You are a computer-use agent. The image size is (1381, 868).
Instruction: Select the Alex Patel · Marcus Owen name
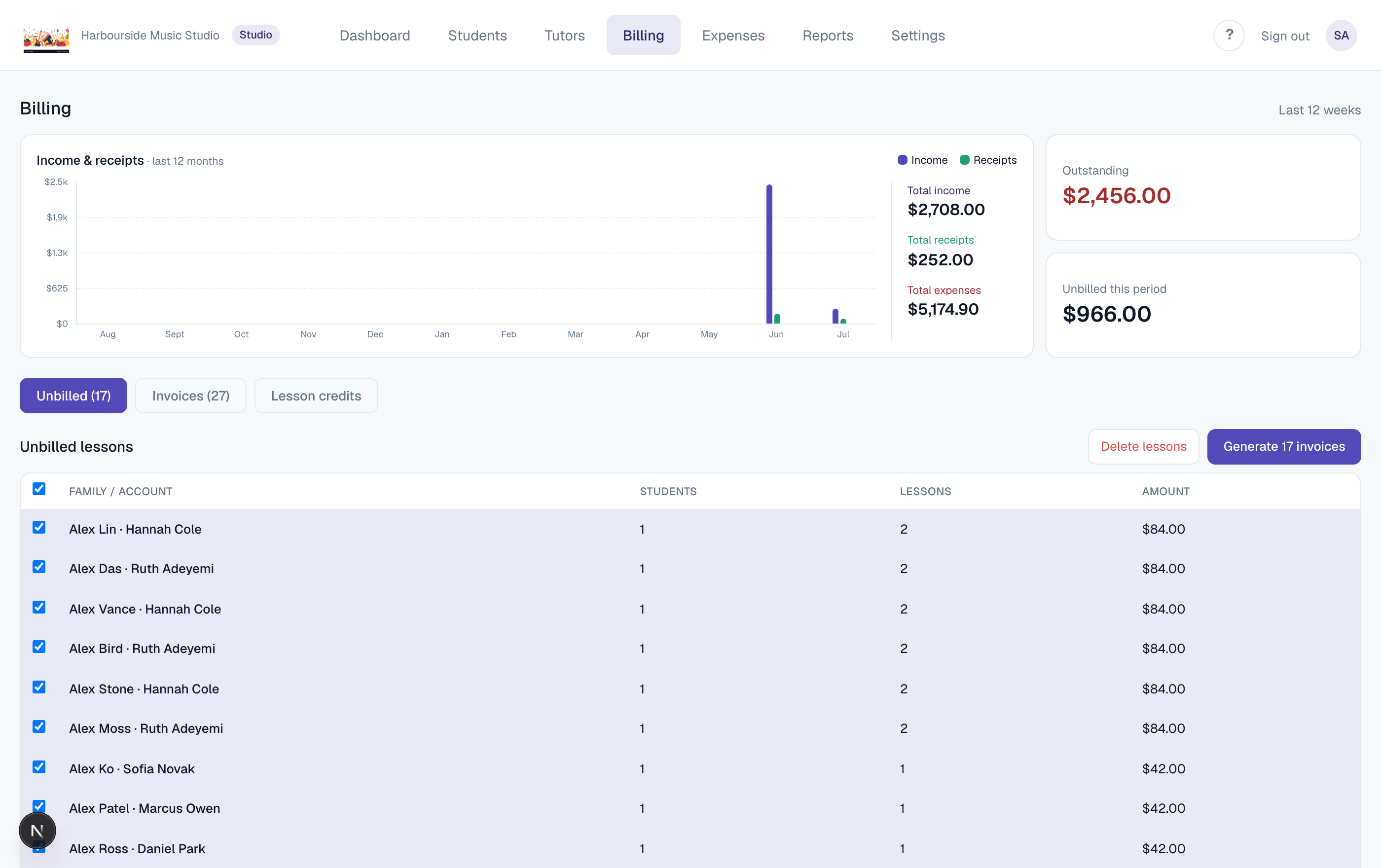pyautogui.click(x=145, y=808)
